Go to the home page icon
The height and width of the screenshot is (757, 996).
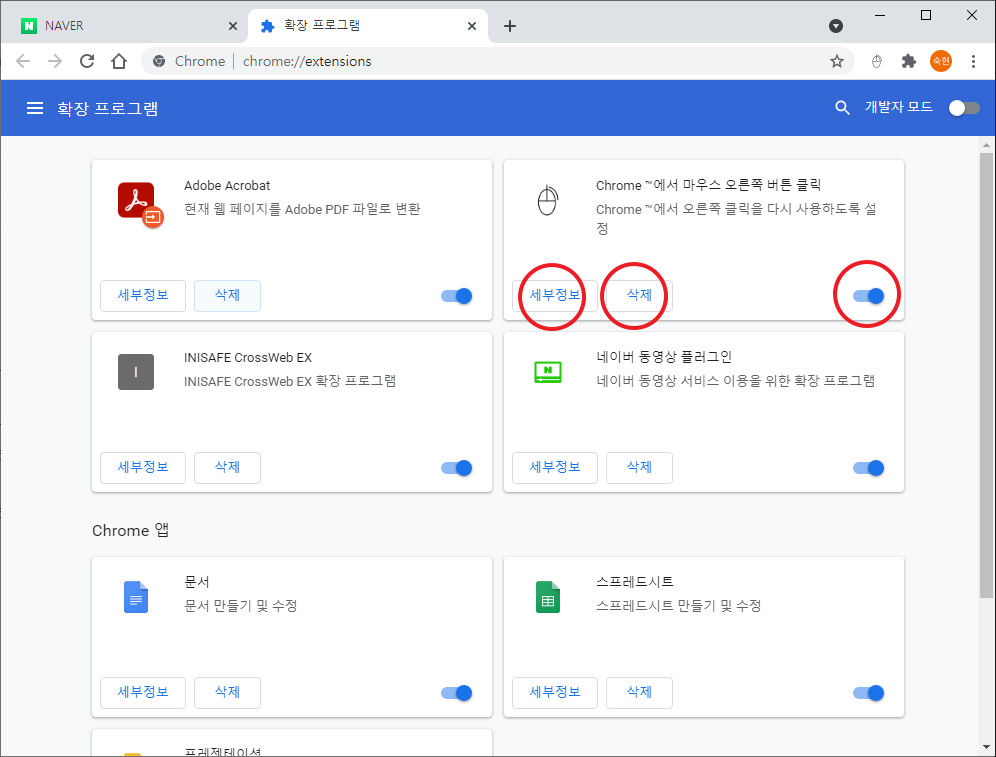pos(119,61)
